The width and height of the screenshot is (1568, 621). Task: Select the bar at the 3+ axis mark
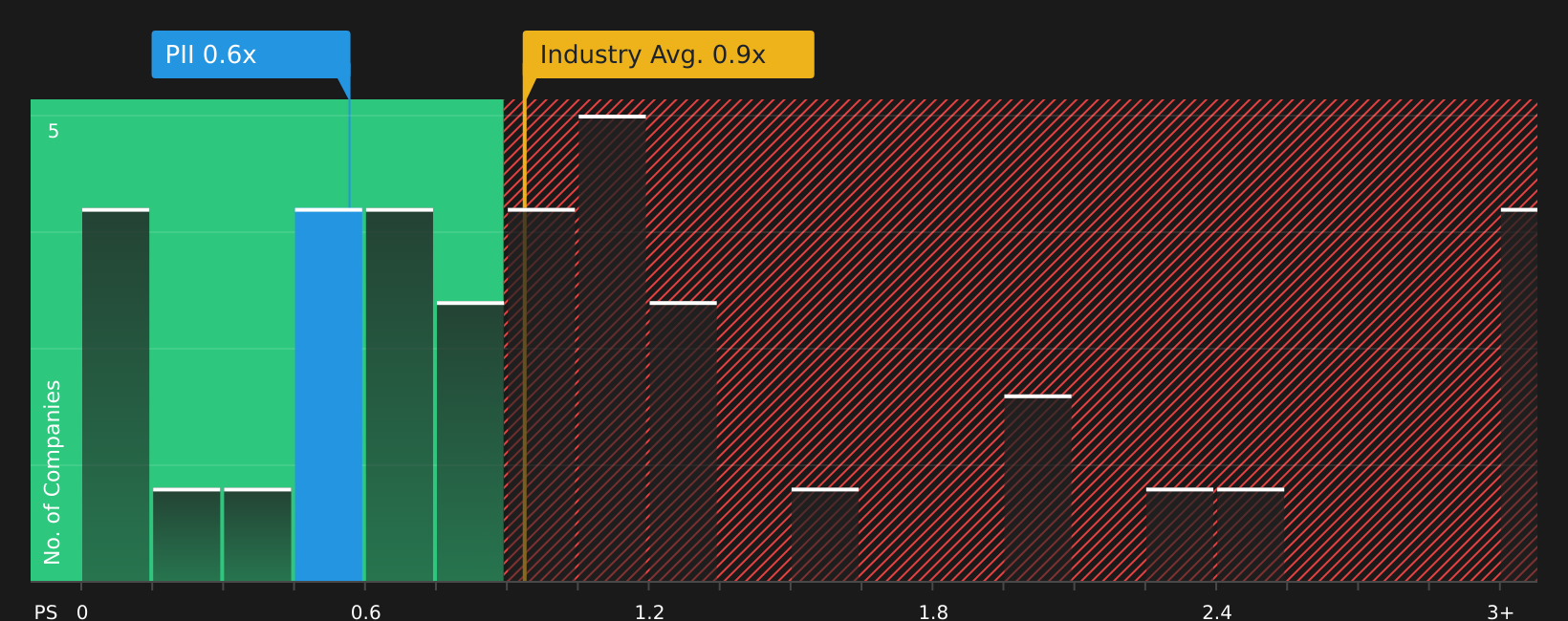[1519, 395]
